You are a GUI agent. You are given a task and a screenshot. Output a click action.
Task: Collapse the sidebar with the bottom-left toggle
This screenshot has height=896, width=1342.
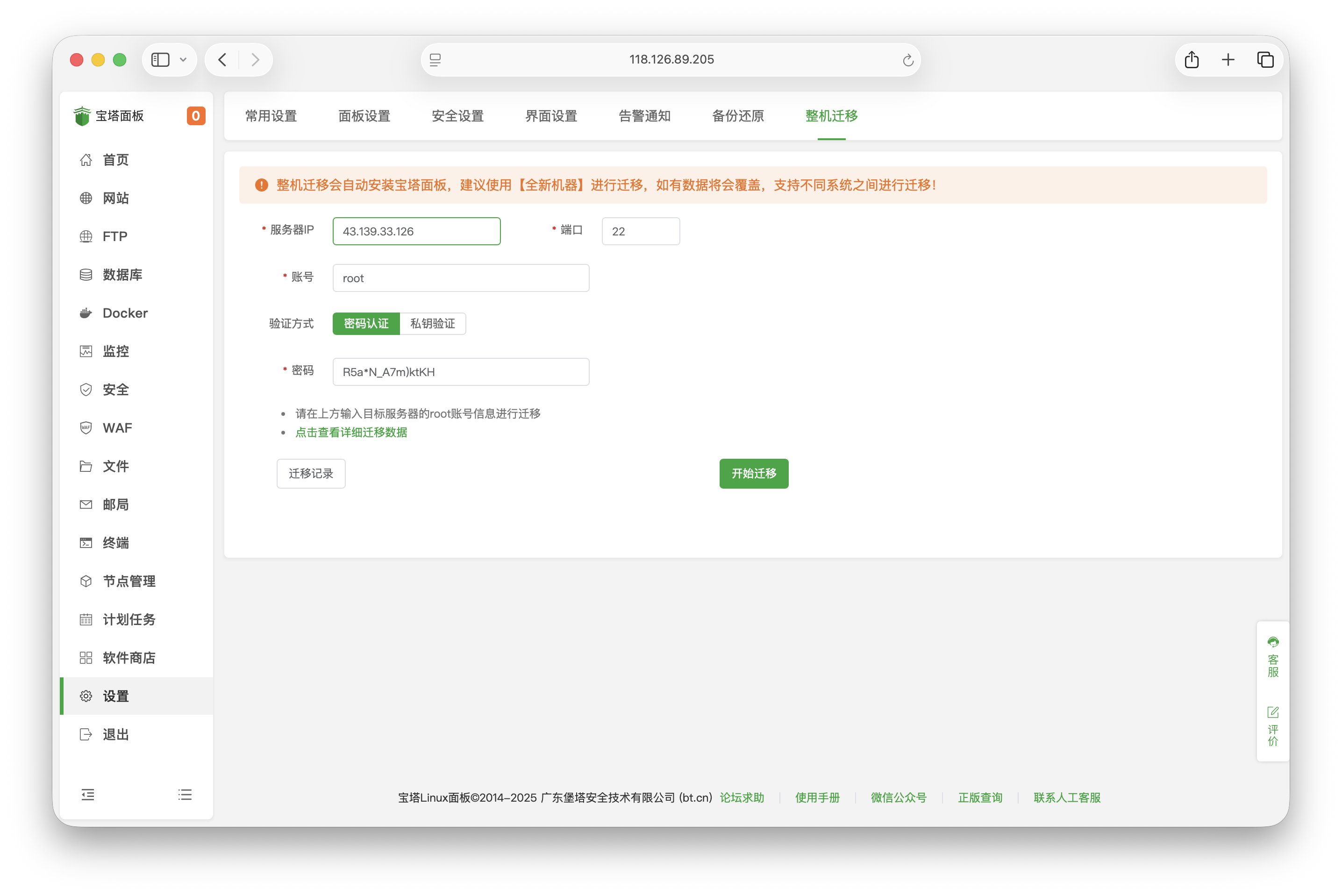(88, 794)
